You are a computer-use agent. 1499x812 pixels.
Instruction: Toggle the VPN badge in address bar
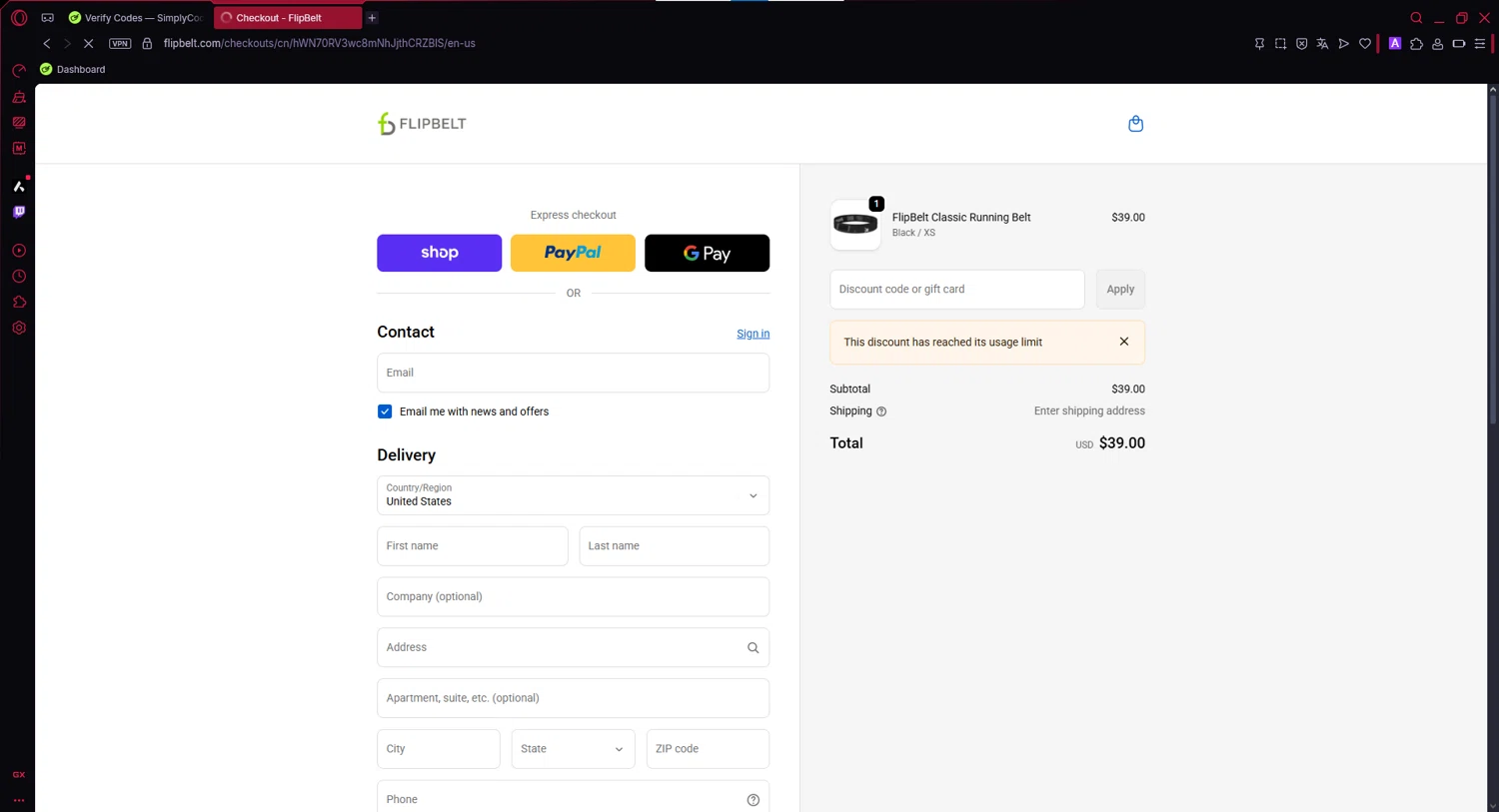[x=120, y=44]
